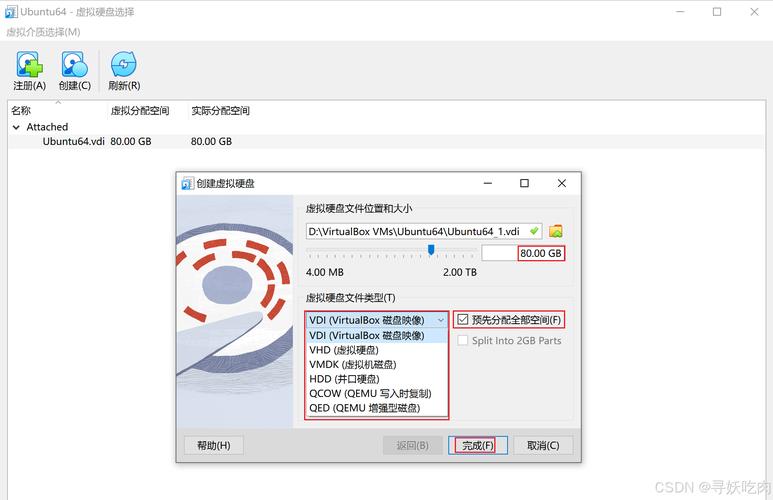This screenshot has width=773, height=500.
Task: Click the Cancel 取消(C) button
Action: [543, 445]
